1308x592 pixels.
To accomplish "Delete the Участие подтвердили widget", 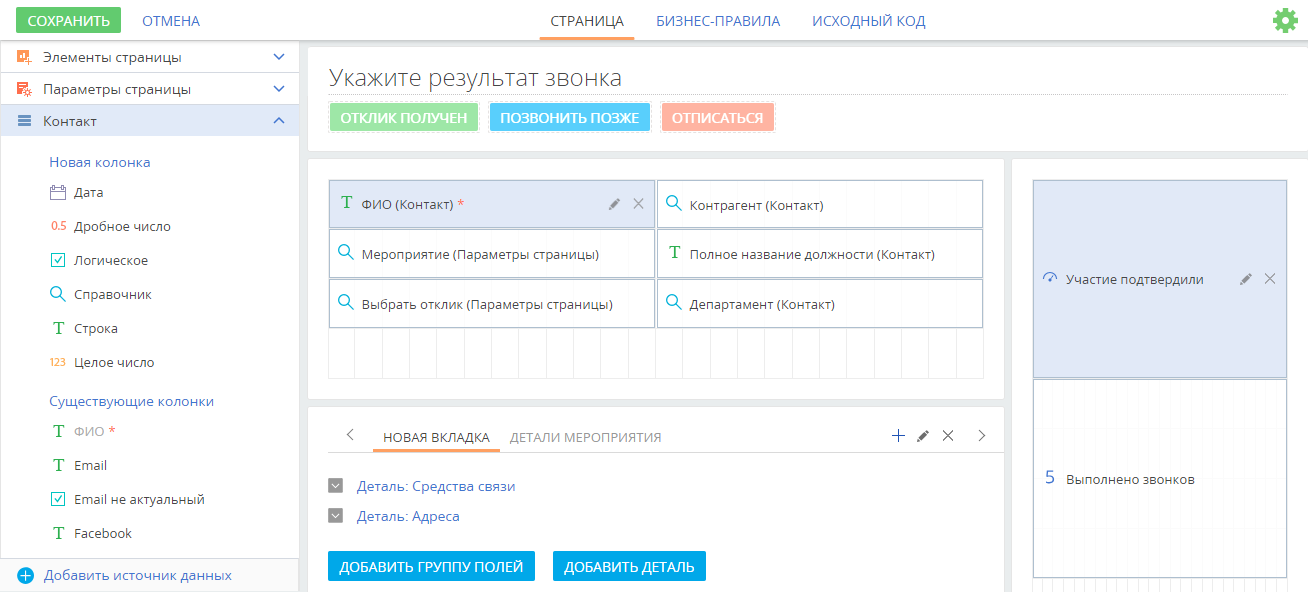I will pyautogui.click(x=1270, y=279).
